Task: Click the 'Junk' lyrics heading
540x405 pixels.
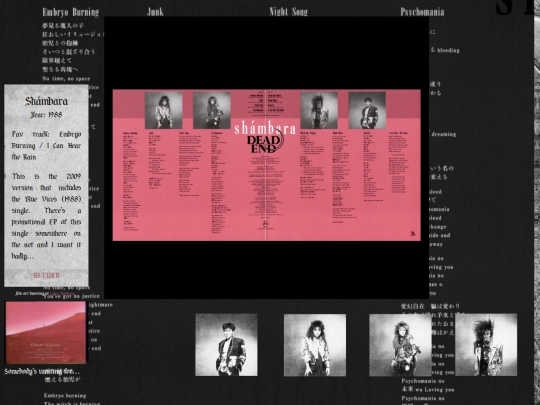Action: [155, 12]
